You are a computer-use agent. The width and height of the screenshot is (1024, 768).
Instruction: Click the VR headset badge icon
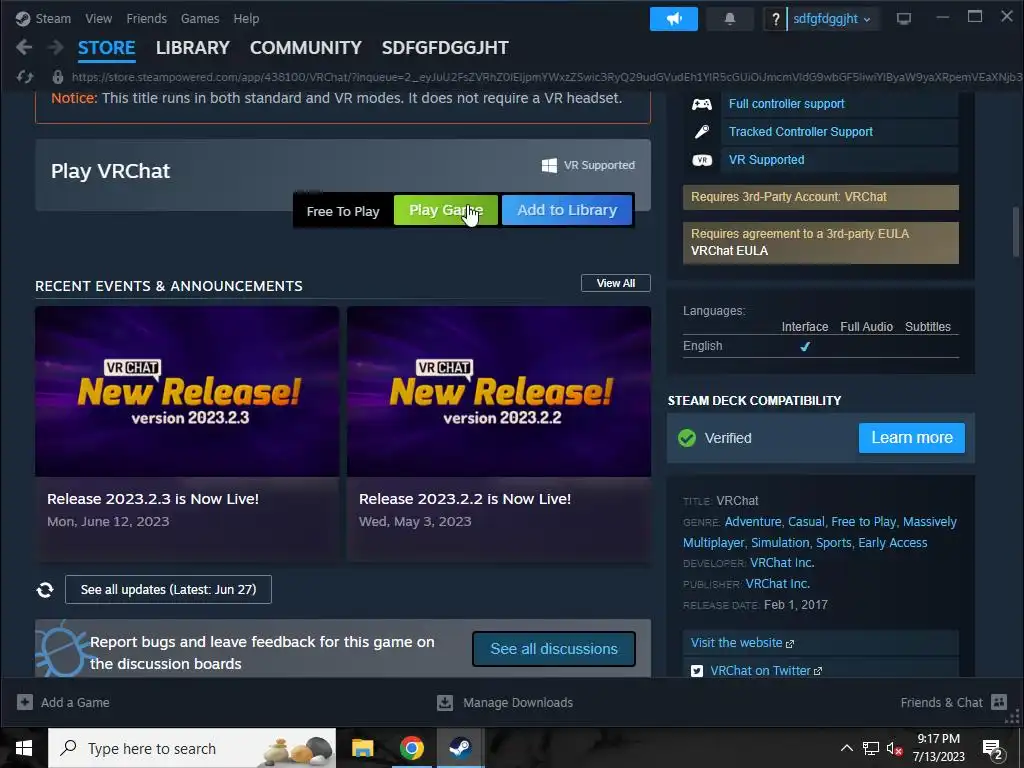701,160
